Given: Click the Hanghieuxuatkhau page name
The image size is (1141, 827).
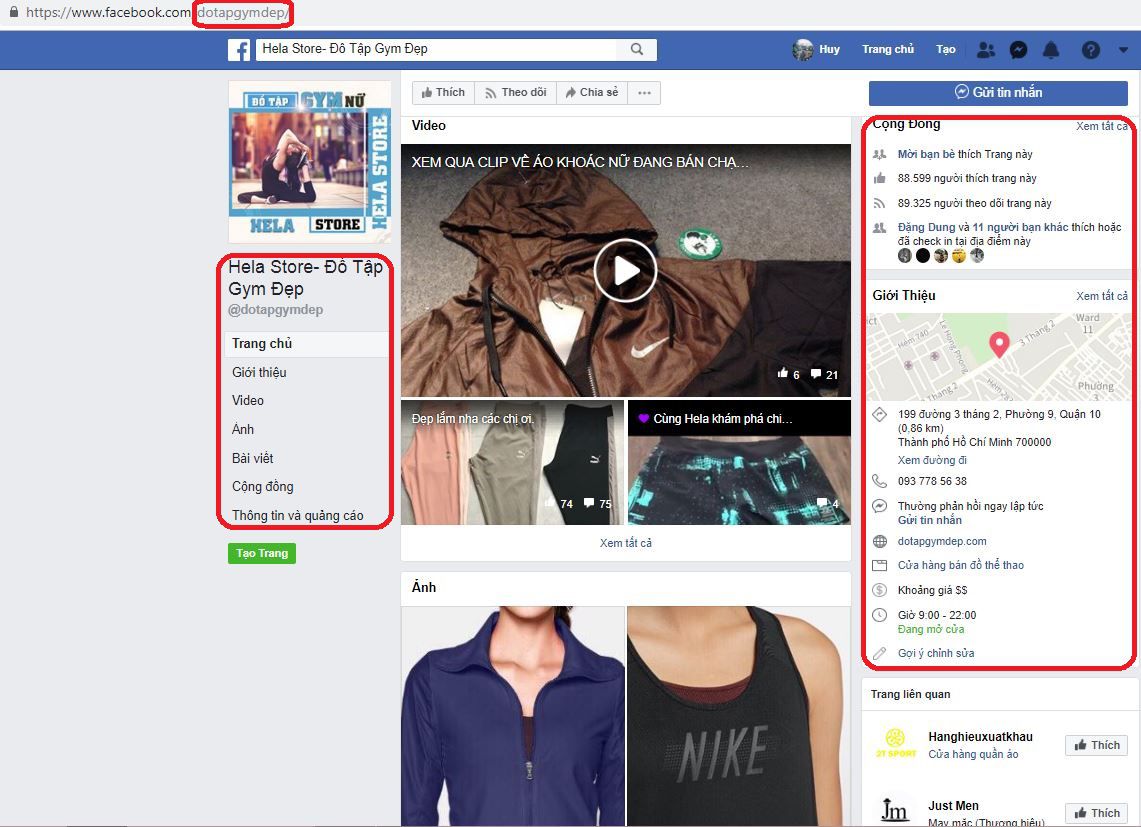Looking at the screenshot, I should click(980, 737).
